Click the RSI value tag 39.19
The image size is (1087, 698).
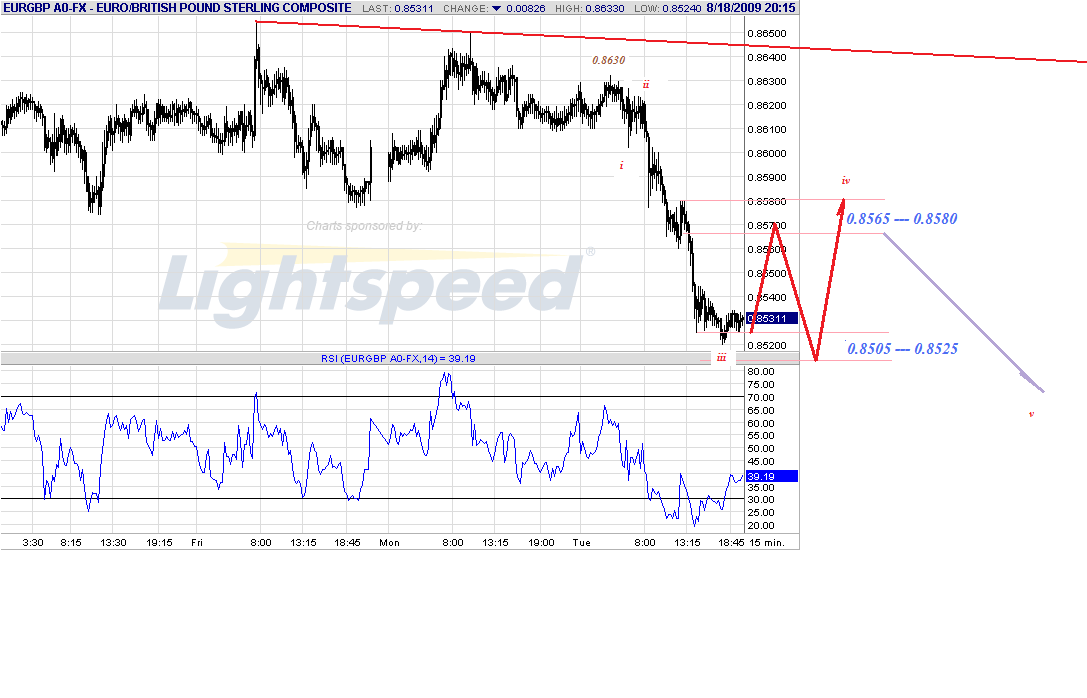pos(772,476)
